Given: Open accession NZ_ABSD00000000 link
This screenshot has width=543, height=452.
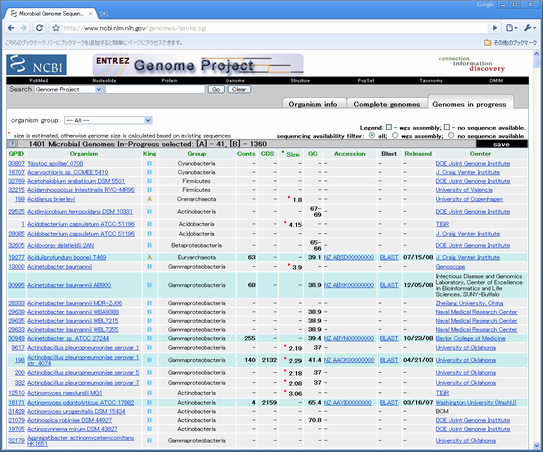Looking at the screenshot, I should click(349, 257).
